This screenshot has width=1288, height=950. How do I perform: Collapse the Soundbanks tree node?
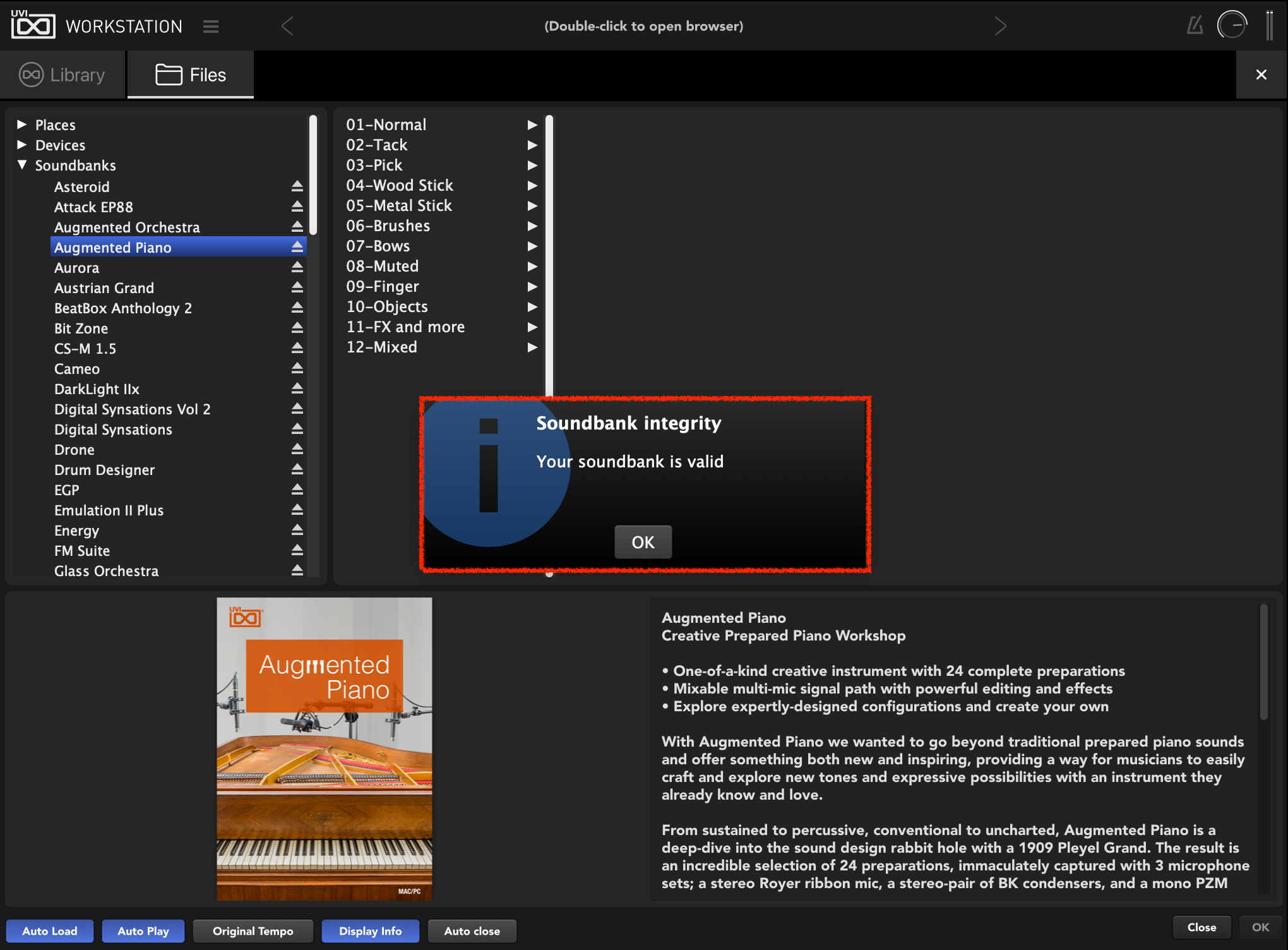21,165
